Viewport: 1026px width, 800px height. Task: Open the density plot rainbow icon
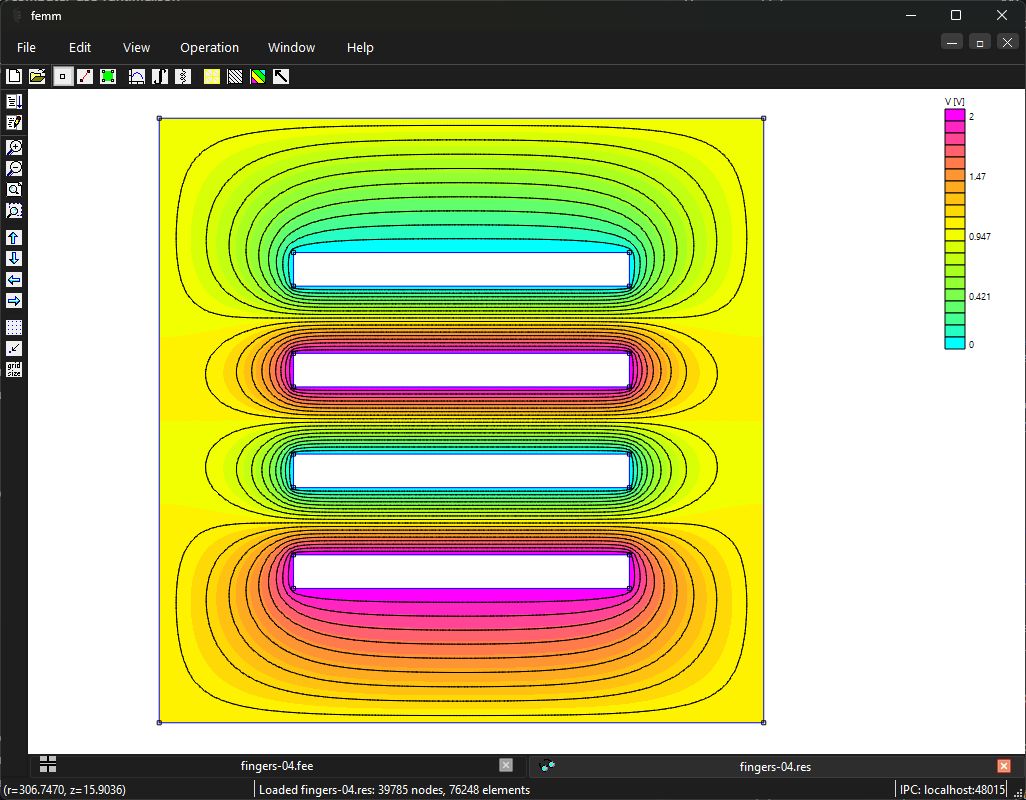pyautogui.click(x=258, y=77)
